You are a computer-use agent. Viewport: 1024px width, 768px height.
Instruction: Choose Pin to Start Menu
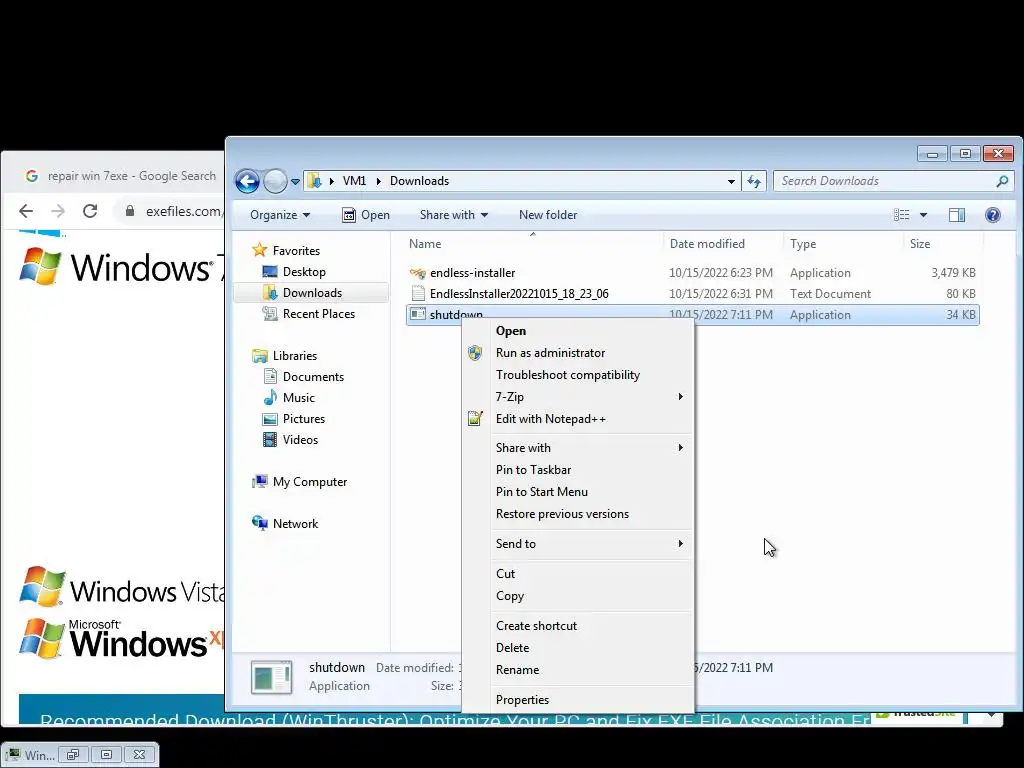[578, 492]
